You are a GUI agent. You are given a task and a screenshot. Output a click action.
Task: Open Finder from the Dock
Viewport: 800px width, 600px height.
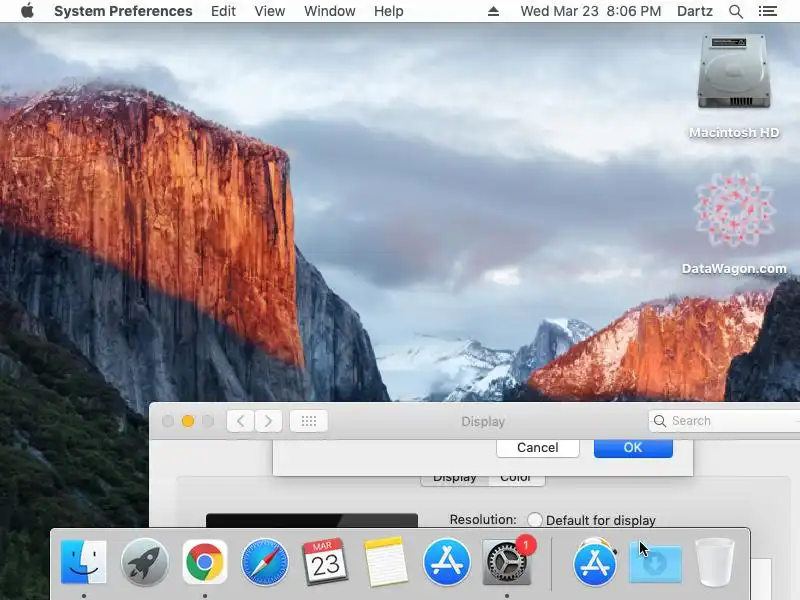(84, 562)
